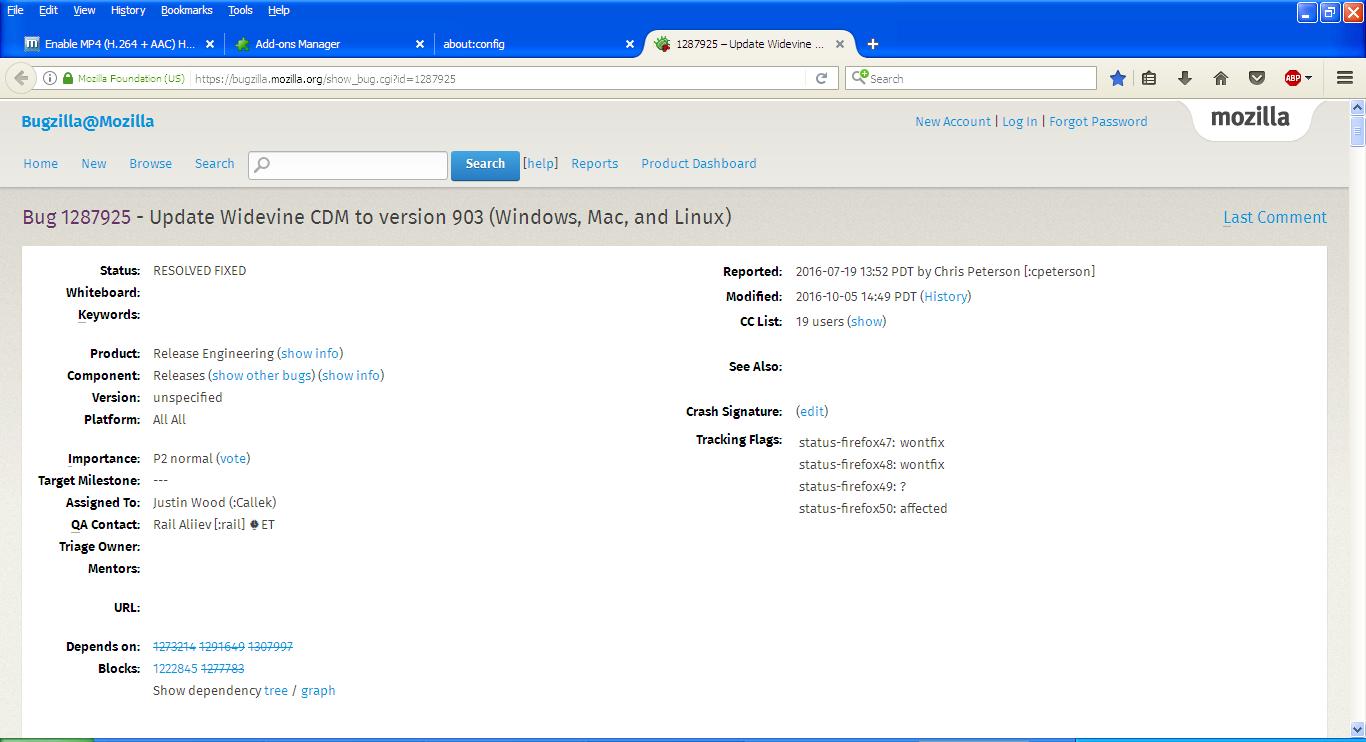Screen dimensions: 1366x742
Task: Reload the current page
Action: [822, 77]
